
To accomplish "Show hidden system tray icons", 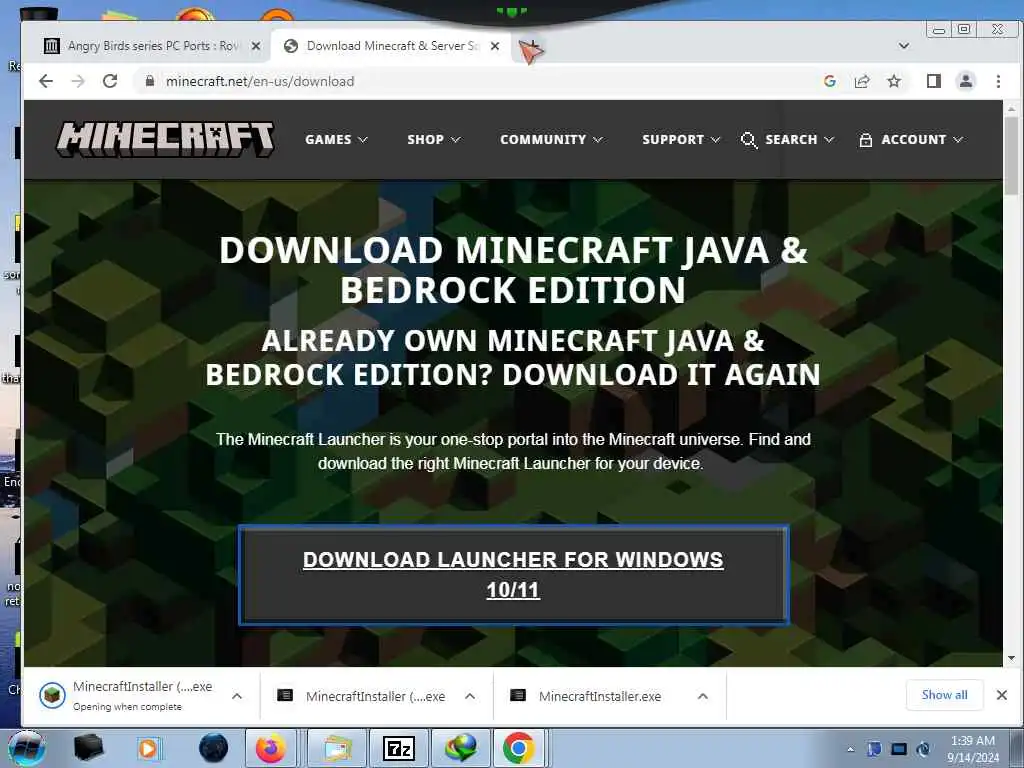I will click(850, 749).
